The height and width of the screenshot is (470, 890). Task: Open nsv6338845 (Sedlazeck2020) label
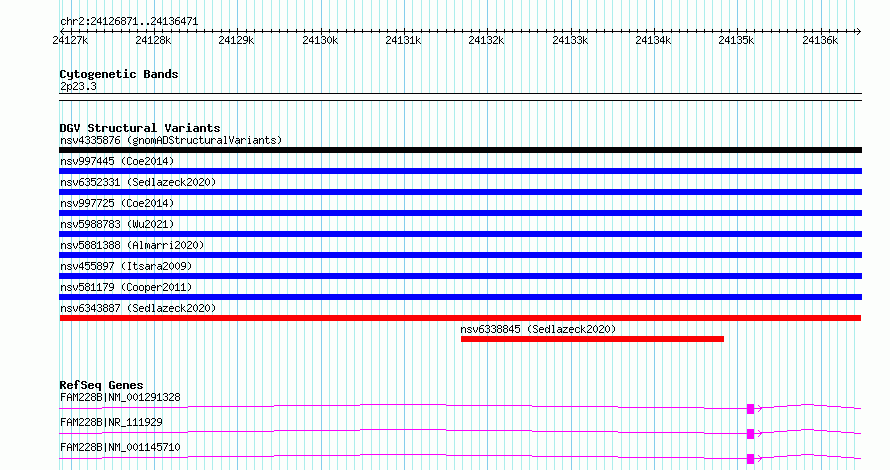point(538,329)
